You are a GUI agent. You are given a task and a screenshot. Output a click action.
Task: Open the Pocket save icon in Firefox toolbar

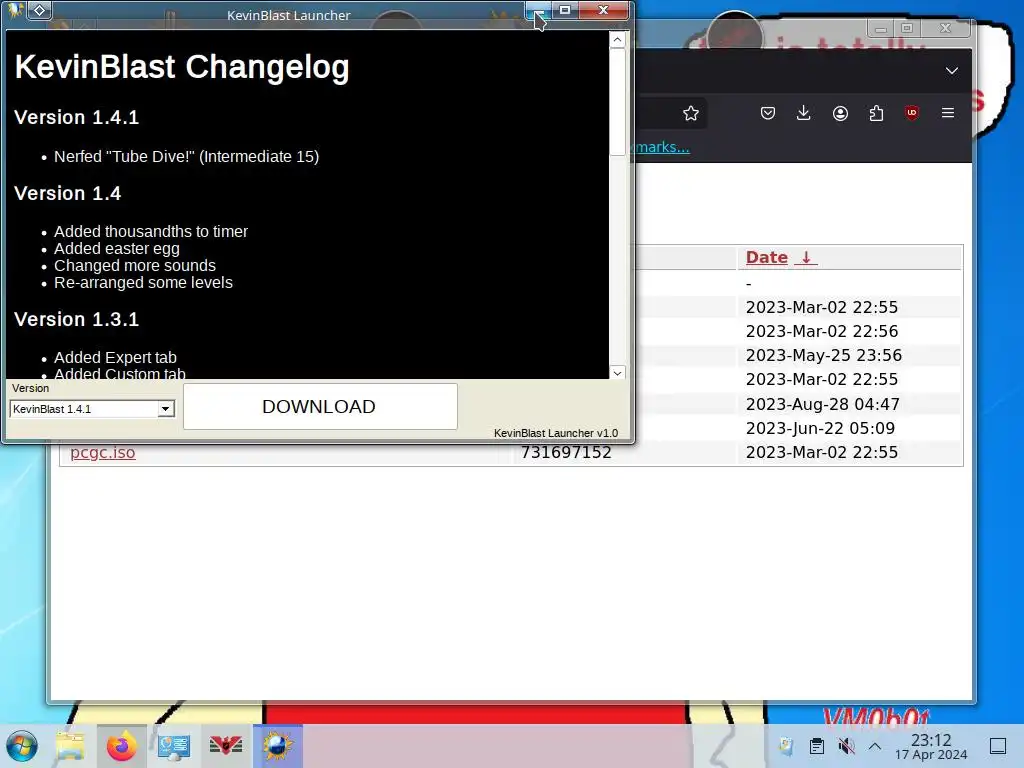point(768,113)
